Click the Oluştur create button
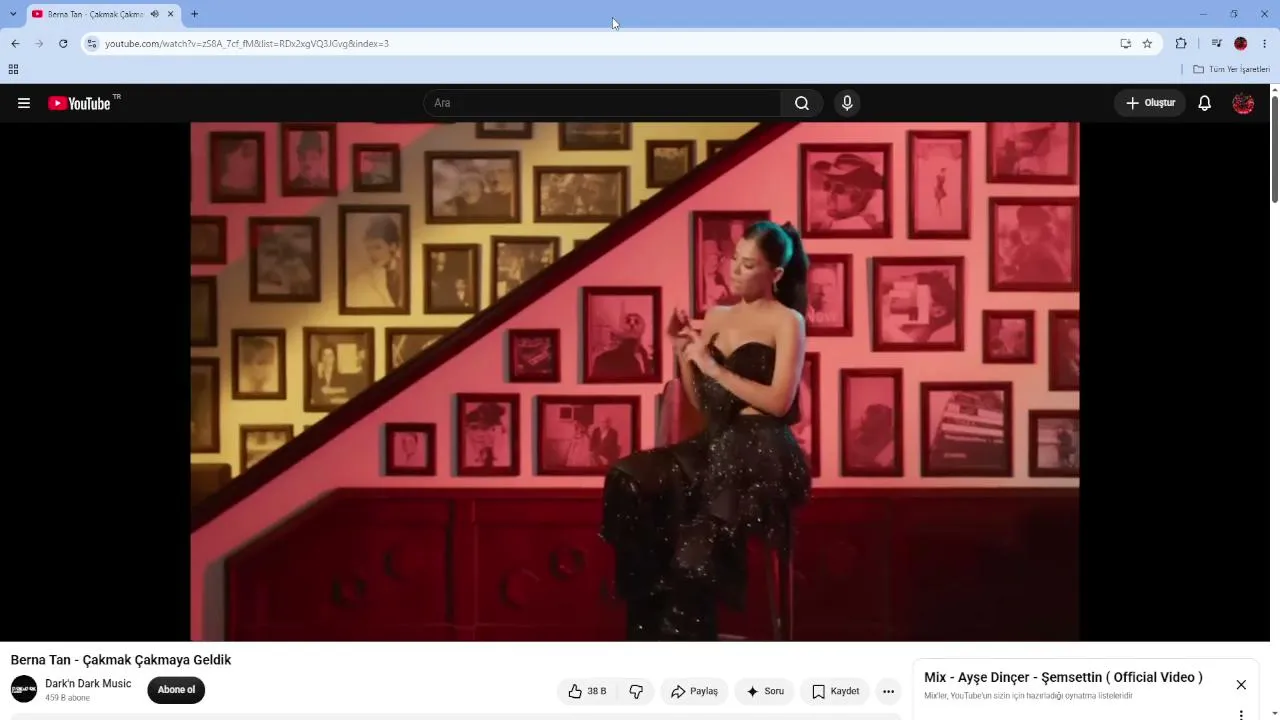The width and height of the screenshot is (1280, 720). 1150,103
